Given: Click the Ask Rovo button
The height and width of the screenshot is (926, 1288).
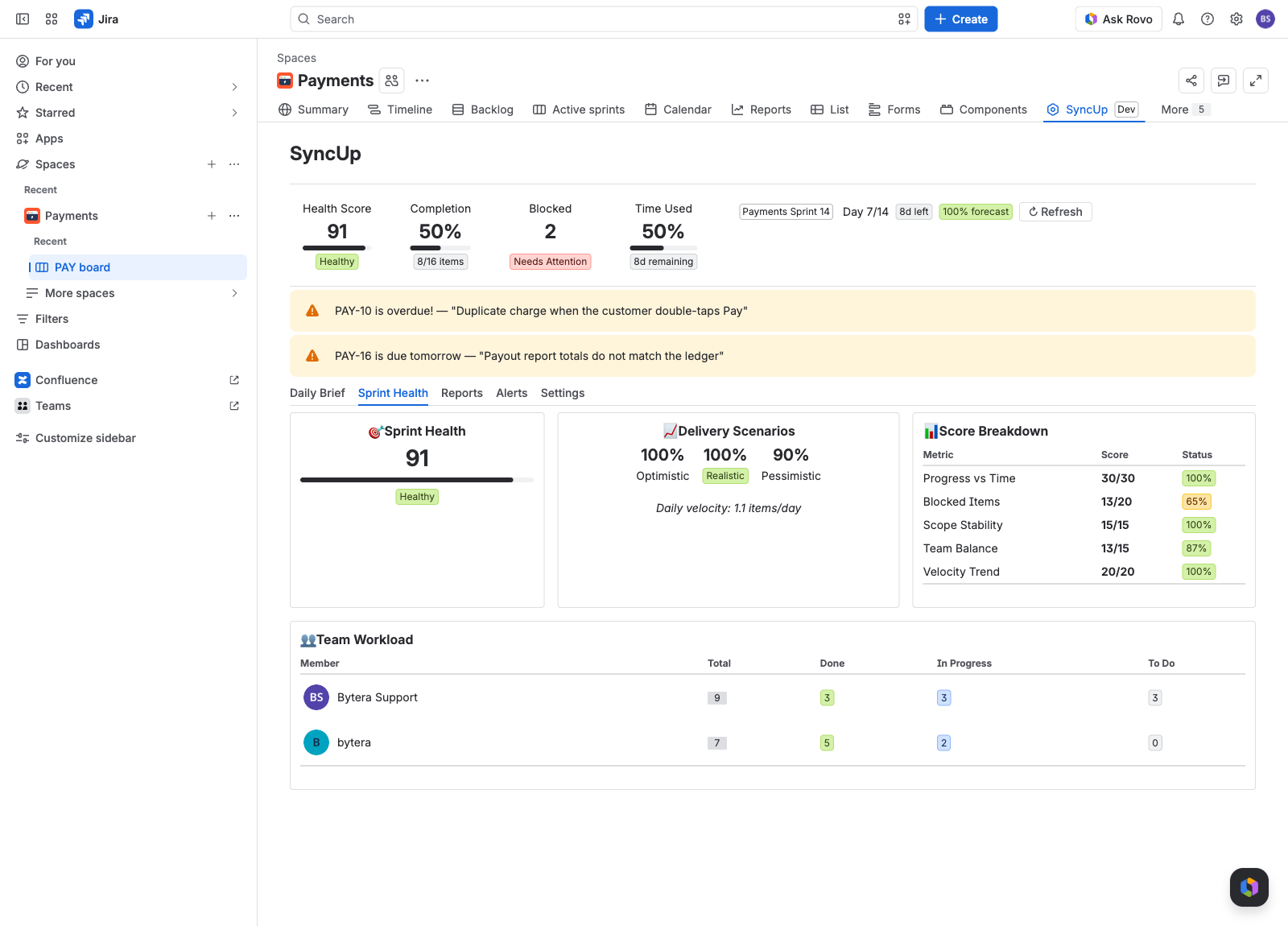Looking at the screenshot, I should [x=1119, y=19].
